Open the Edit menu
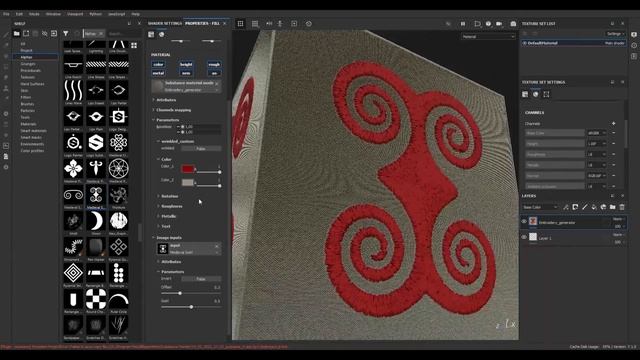Image resolution: width=640 pixels, height=360 pixels. point(19,14)
